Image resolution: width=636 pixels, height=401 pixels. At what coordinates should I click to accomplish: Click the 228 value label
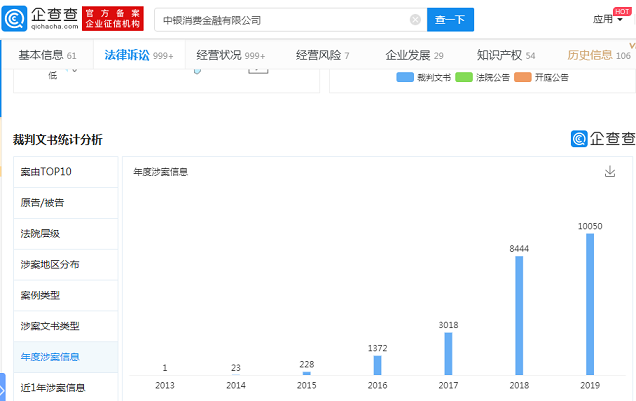[307, 365]
